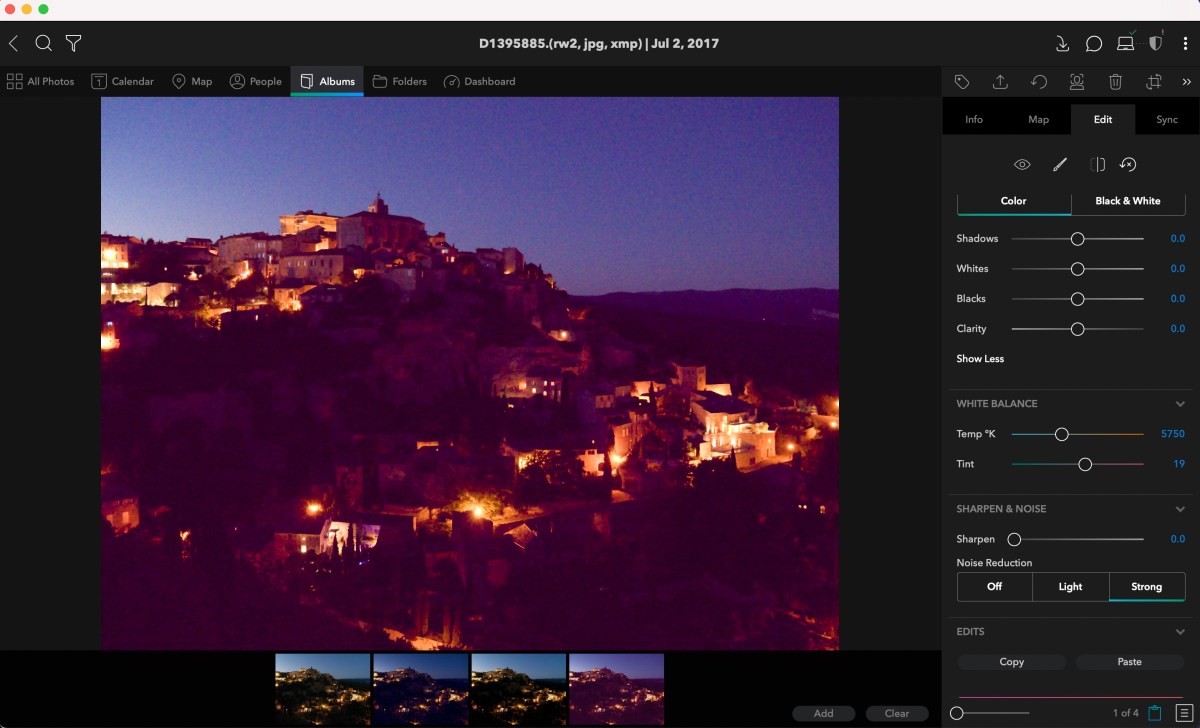Click the Add button
Image resolution: width=1200 pixels, height=728 pixels.
pyautogui.click(x=824, y=713)
